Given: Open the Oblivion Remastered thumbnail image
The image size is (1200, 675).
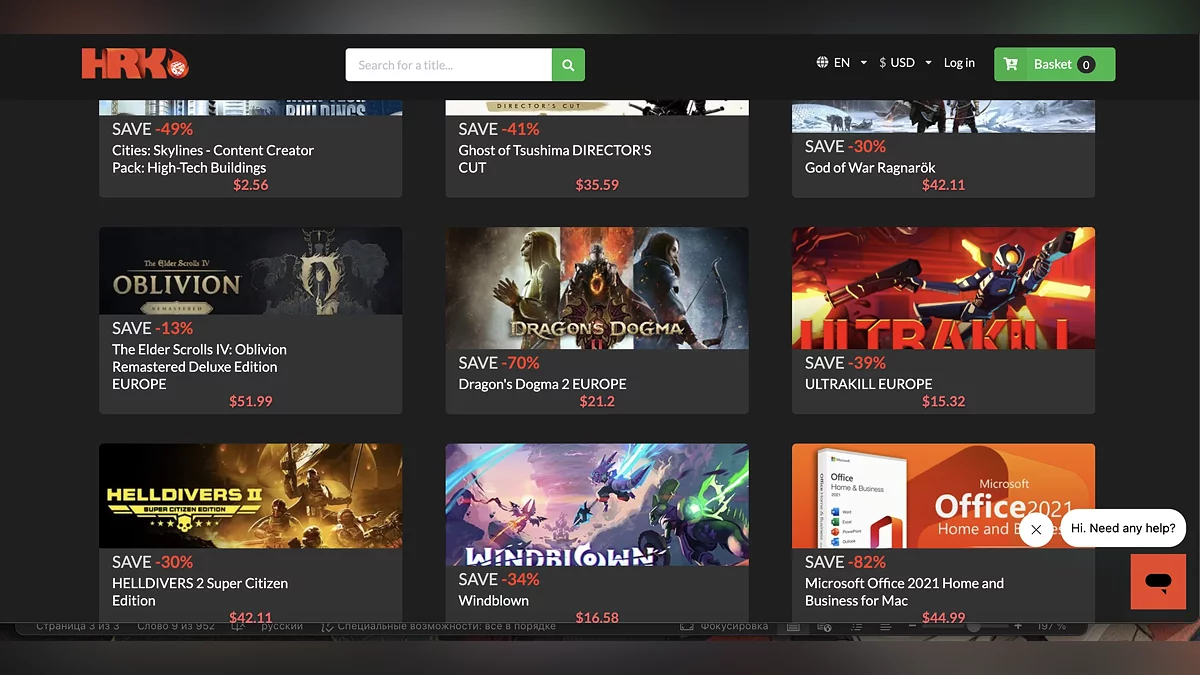Looking at the screenshot, I should [x=251, y=271].
